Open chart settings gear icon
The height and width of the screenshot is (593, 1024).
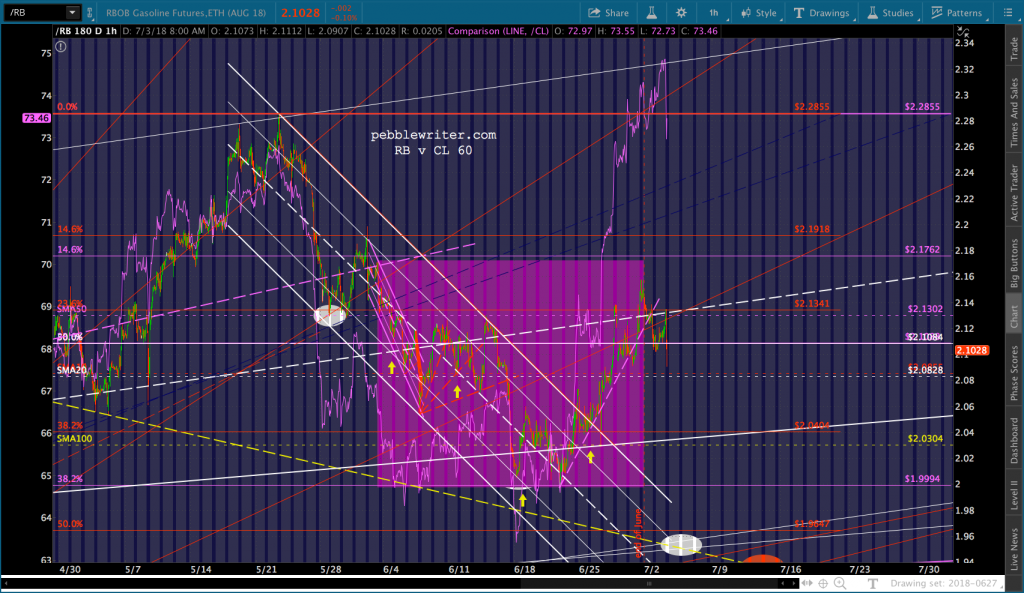[x=681, y=13]
